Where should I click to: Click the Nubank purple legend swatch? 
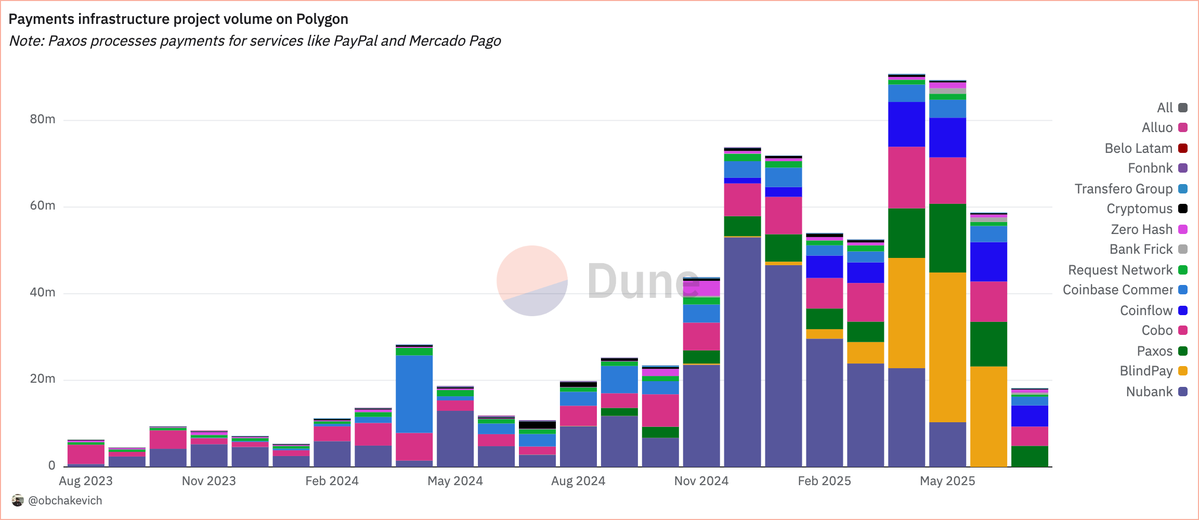point(1183,392)
